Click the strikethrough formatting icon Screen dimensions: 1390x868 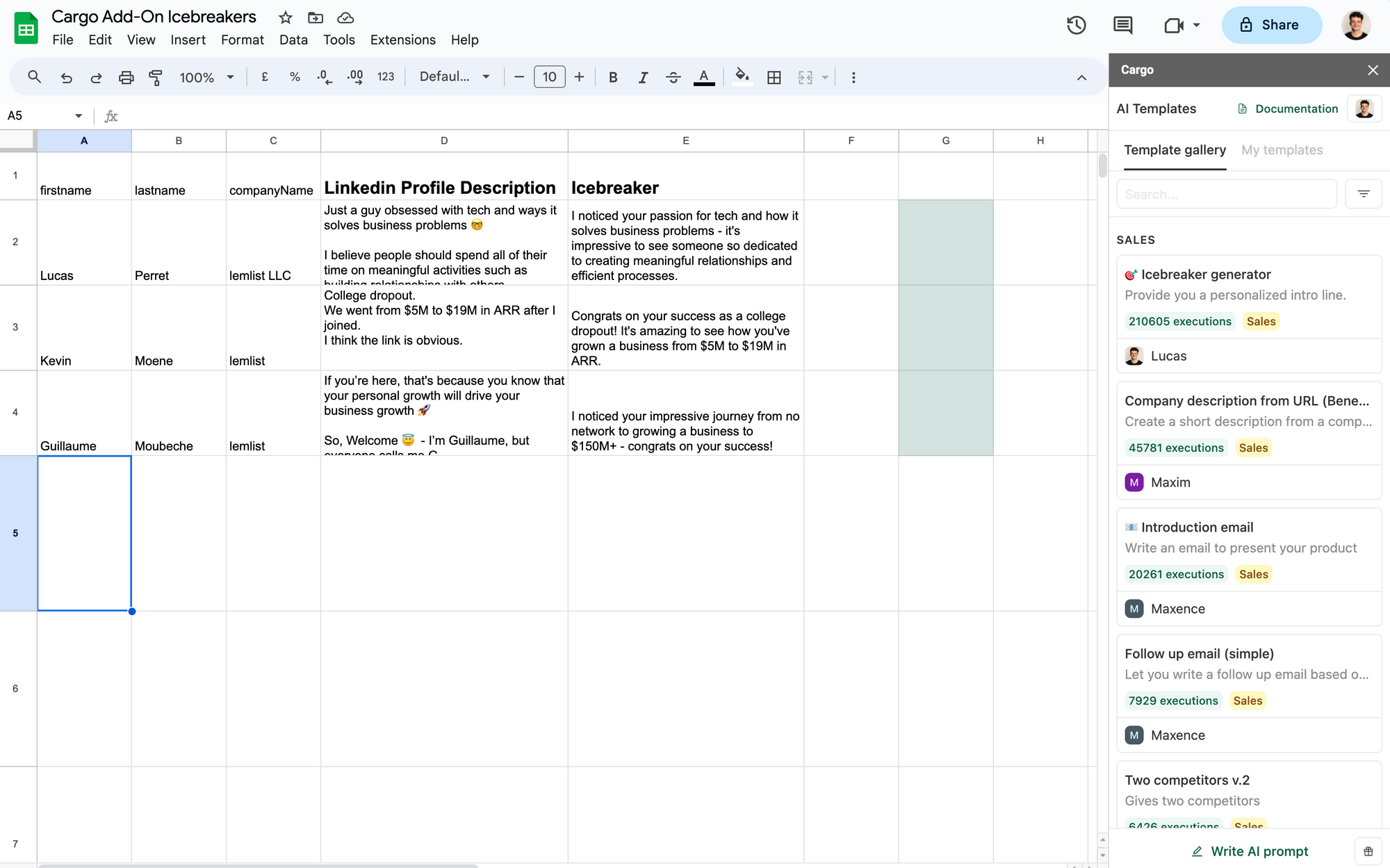pos(673,77)
